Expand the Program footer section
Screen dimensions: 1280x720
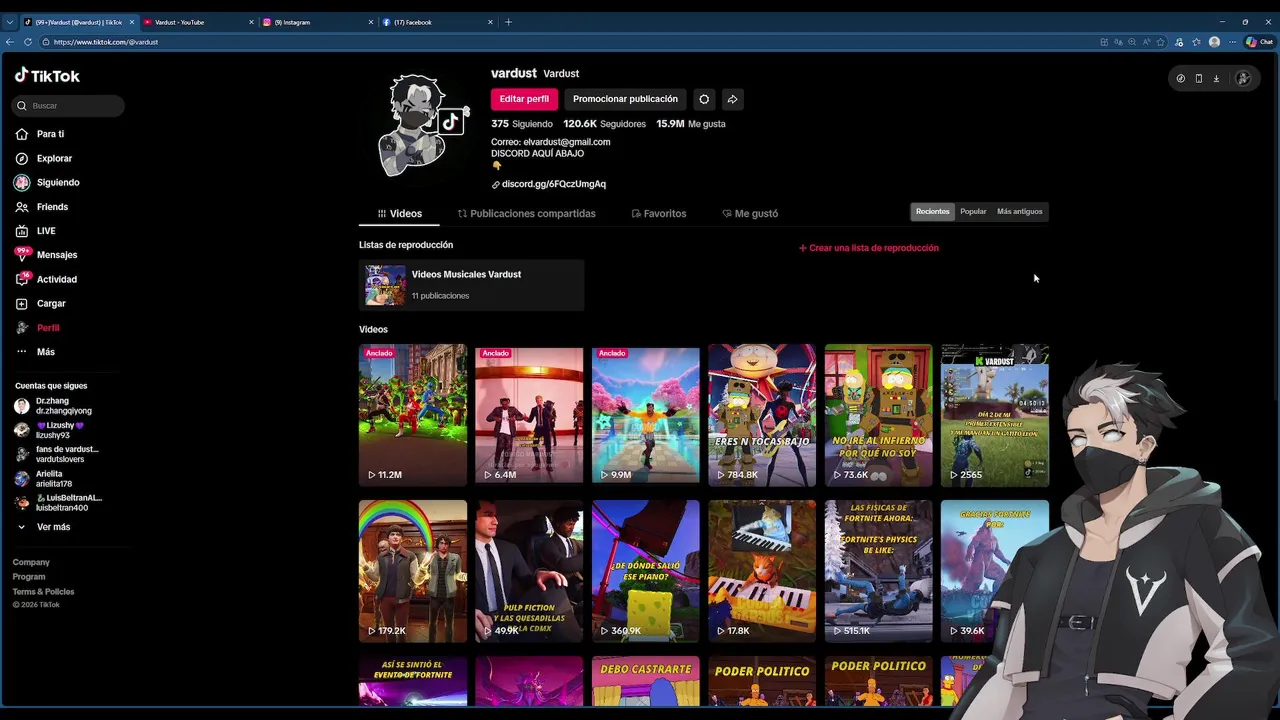point(29,577)
